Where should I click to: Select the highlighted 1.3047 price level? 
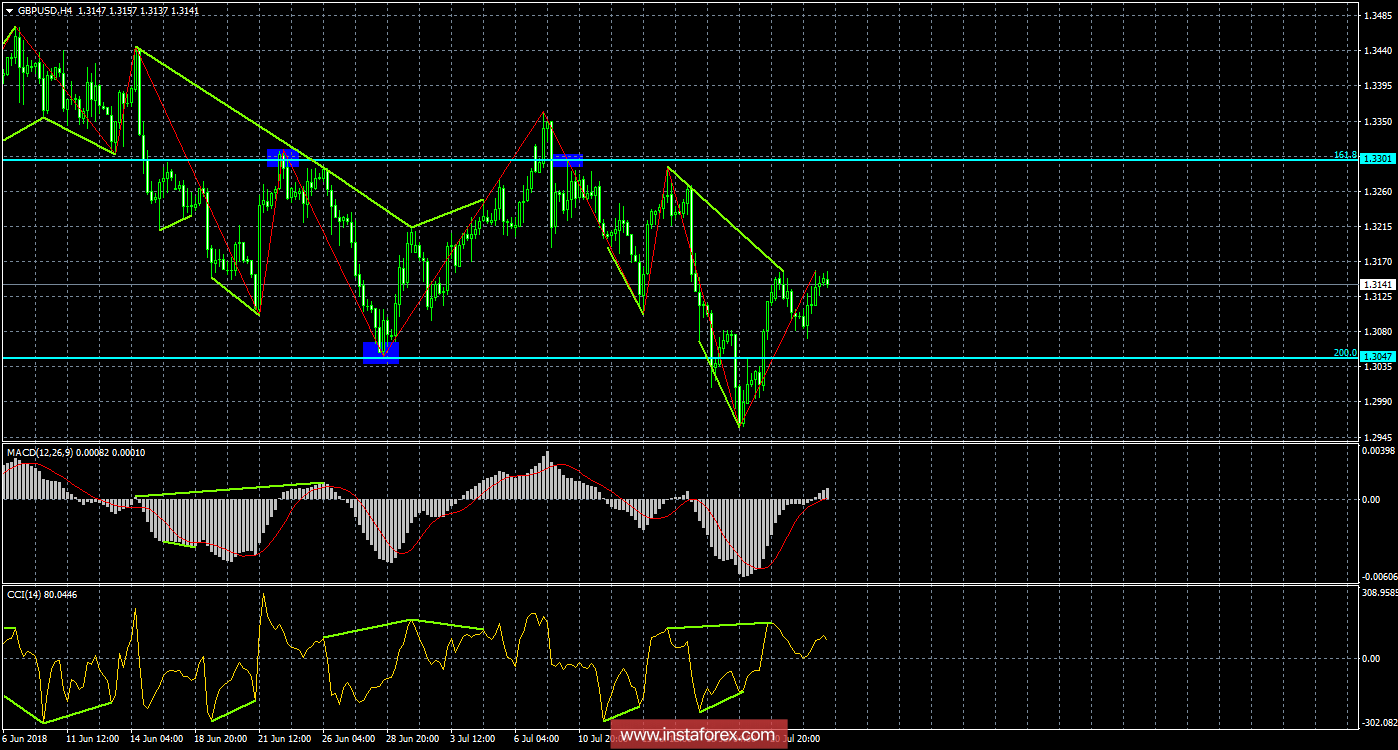(1378, 354)
